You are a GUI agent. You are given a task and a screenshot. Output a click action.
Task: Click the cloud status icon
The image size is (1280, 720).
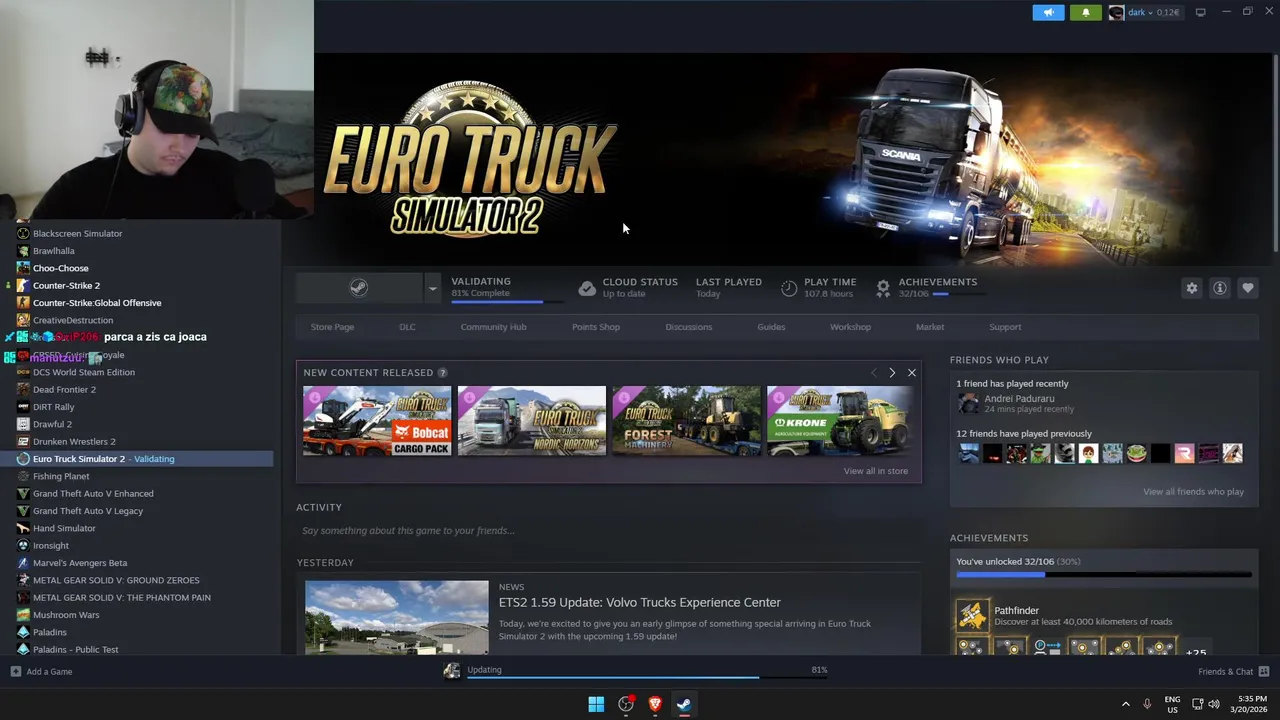[587, 289]
